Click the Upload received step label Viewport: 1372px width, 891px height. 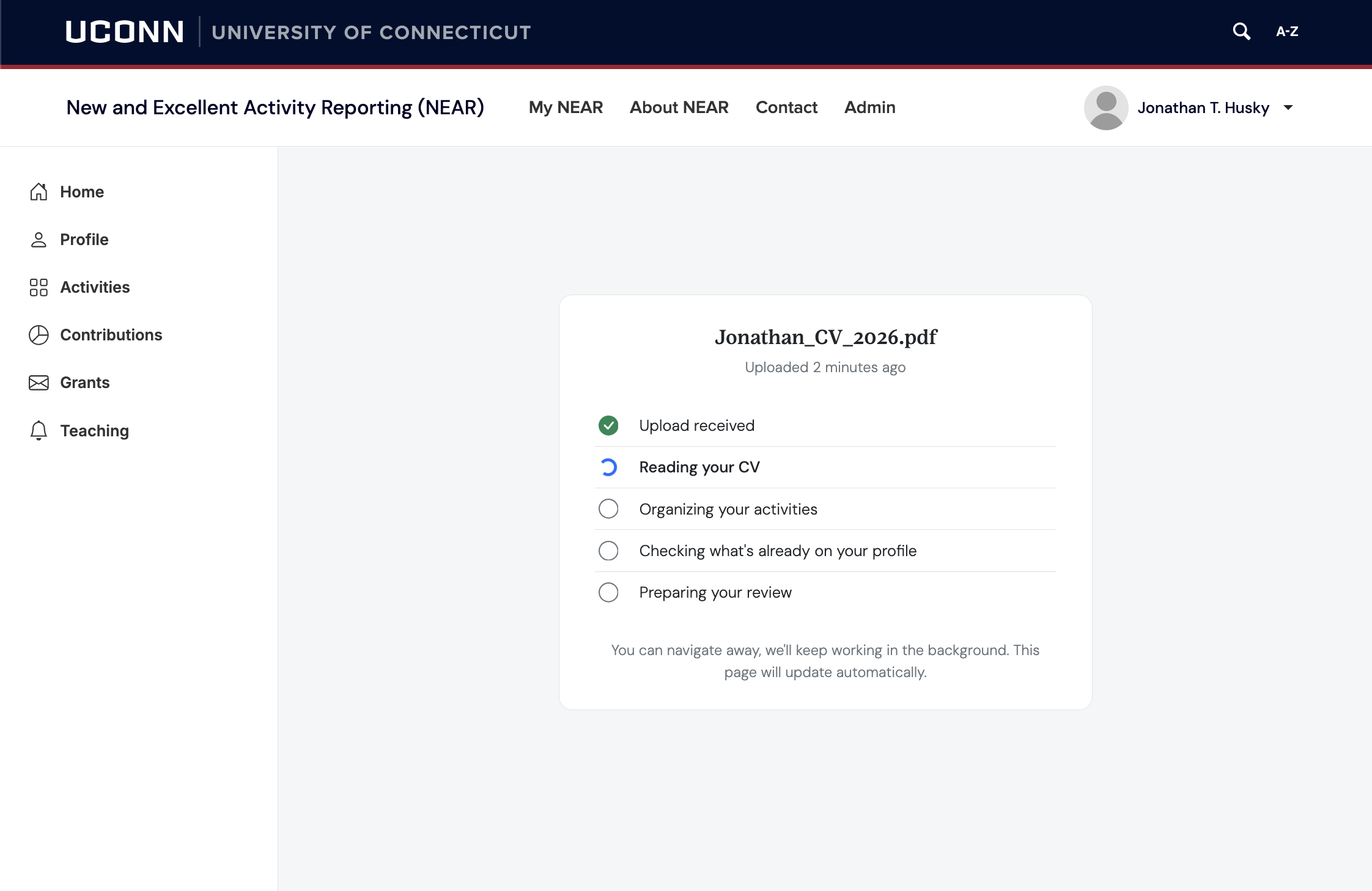click(x=697, y=425)
